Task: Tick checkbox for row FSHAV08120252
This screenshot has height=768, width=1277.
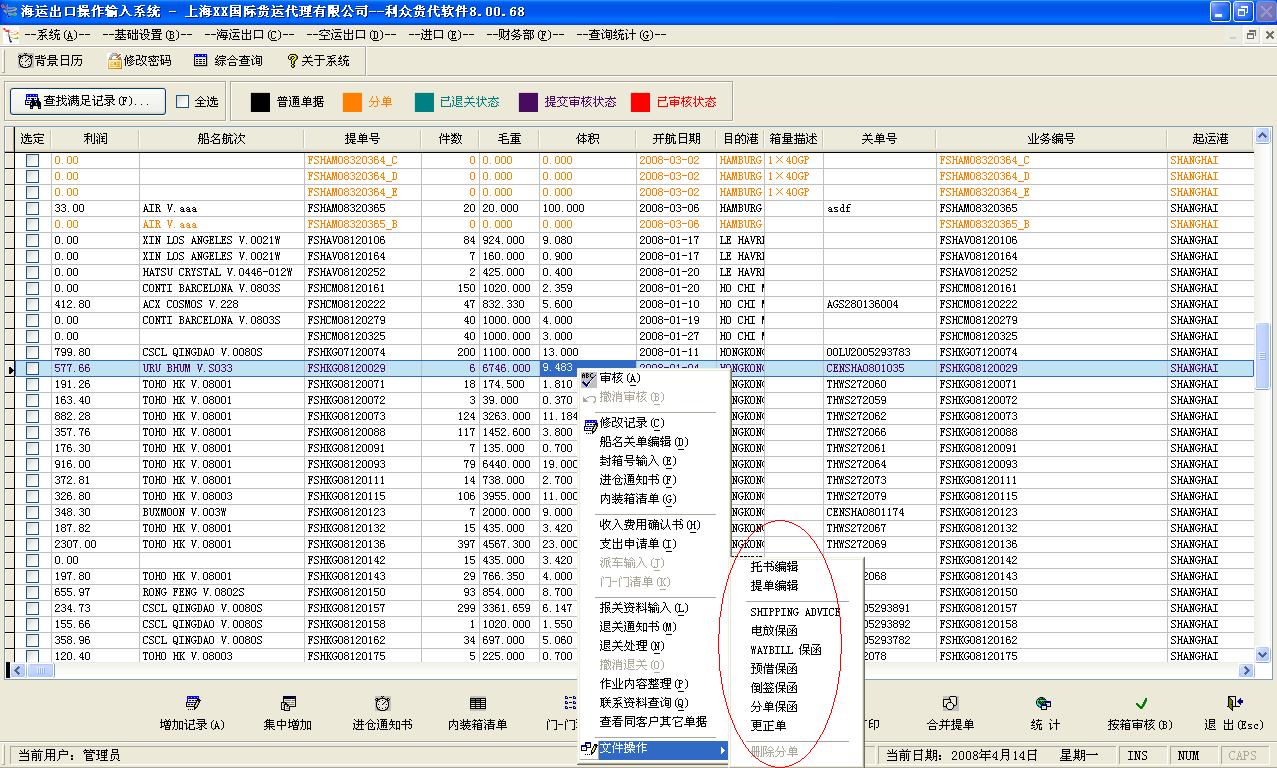Action: tap(32, 272)
